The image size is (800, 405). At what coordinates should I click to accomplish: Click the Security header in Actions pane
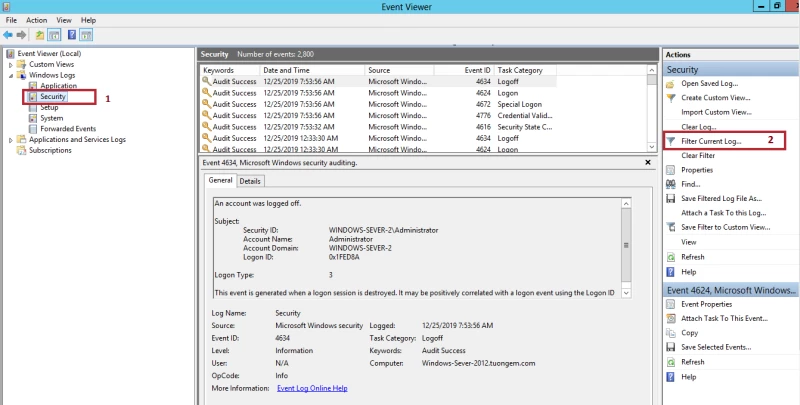tap(730, 70)
